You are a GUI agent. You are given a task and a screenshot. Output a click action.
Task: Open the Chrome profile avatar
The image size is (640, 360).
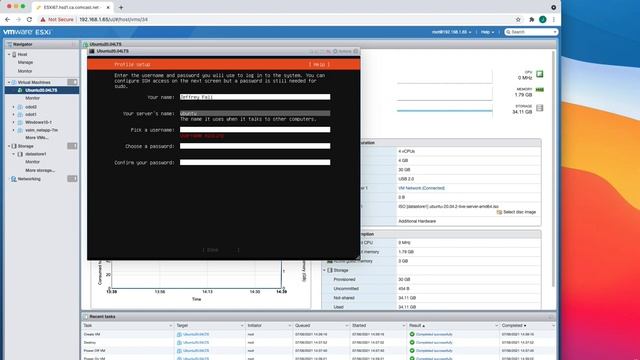(x=542, y=19)
